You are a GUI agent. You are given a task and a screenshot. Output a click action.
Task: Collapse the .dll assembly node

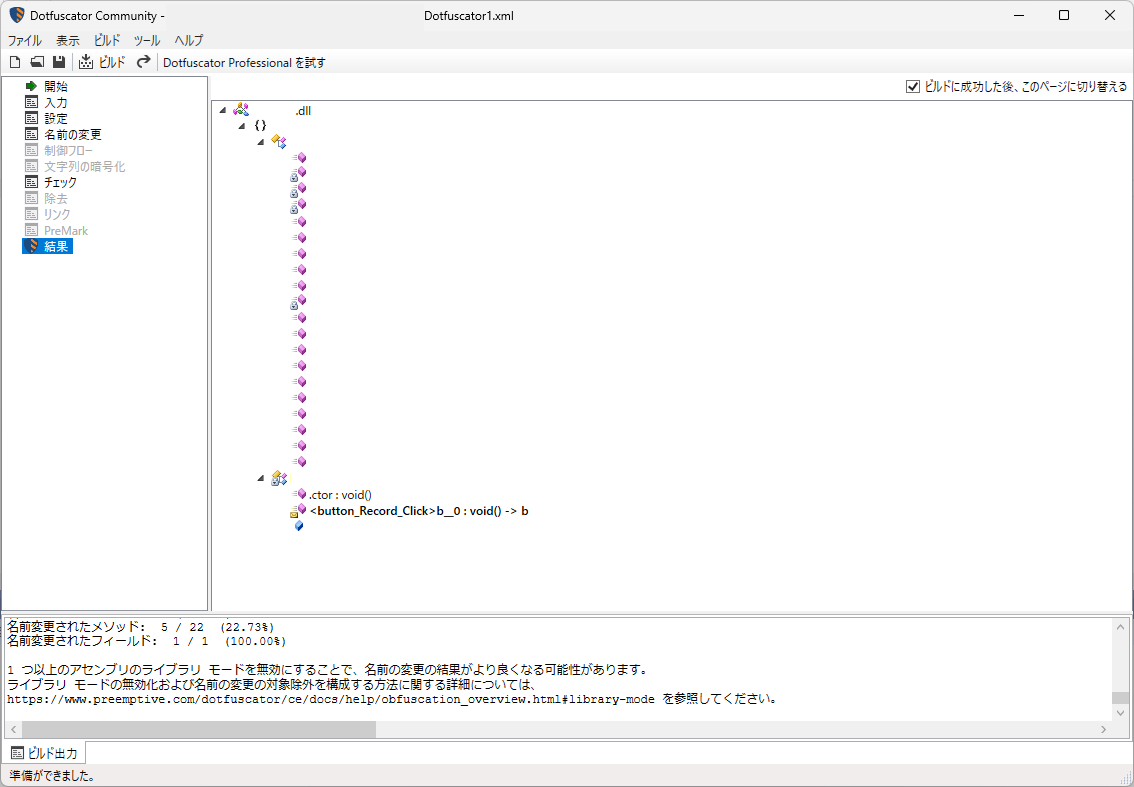pos(223,111)
